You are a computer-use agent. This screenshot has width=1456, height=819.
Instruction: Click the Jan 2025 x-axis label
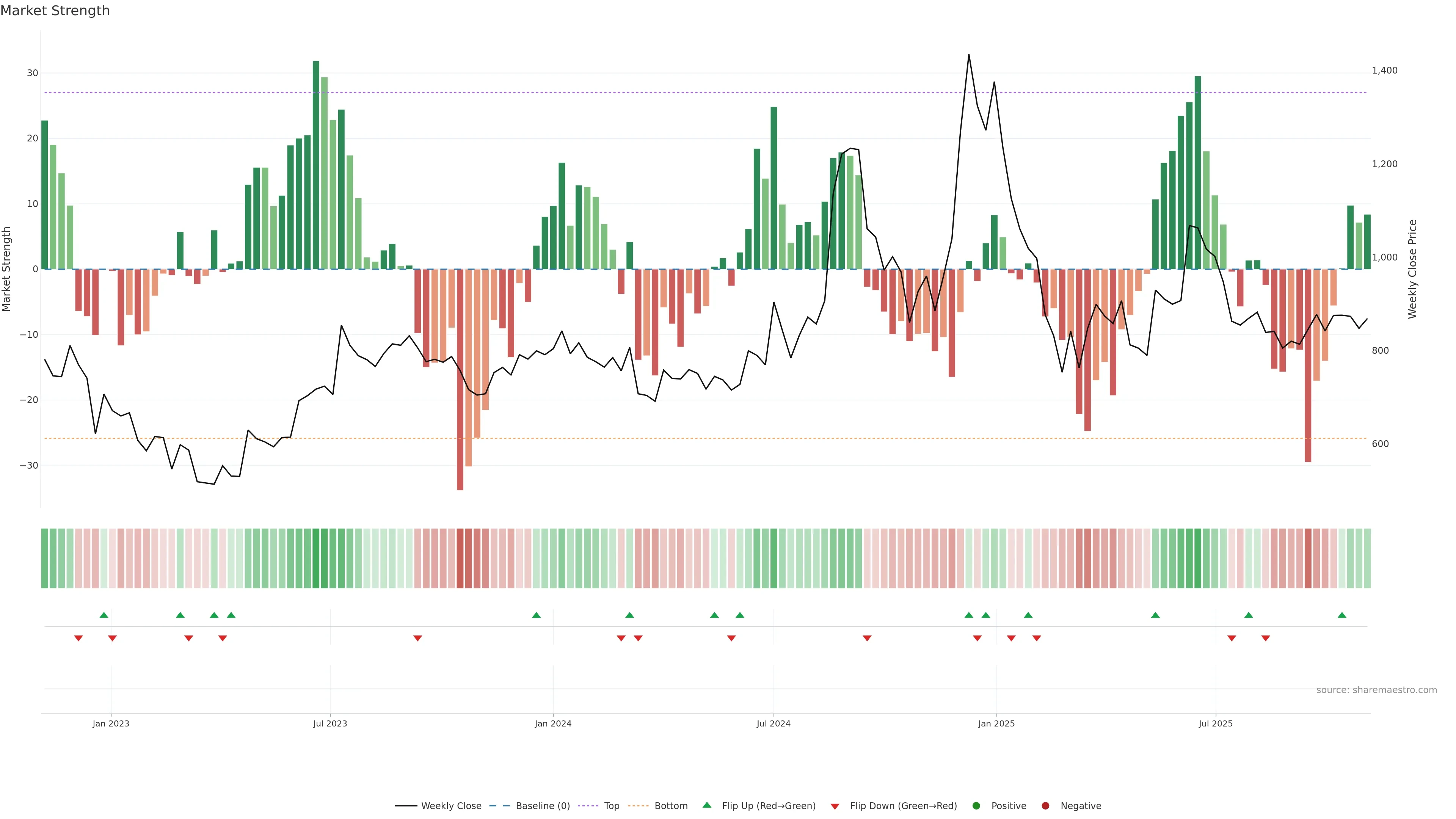coord(996,723)
